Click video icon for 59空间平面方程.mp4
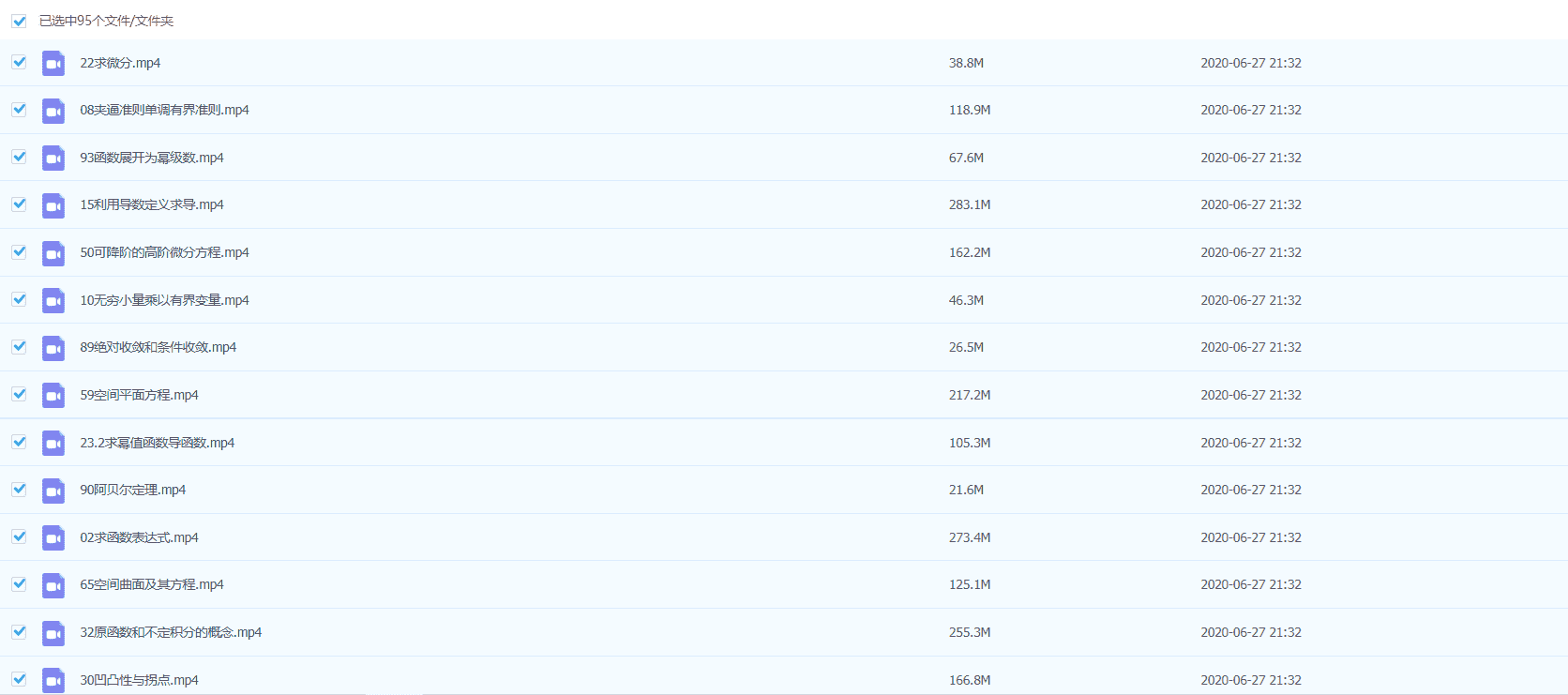Viewport: 1568px width, 695px height. pyautogui.click(x=53, y=395)
